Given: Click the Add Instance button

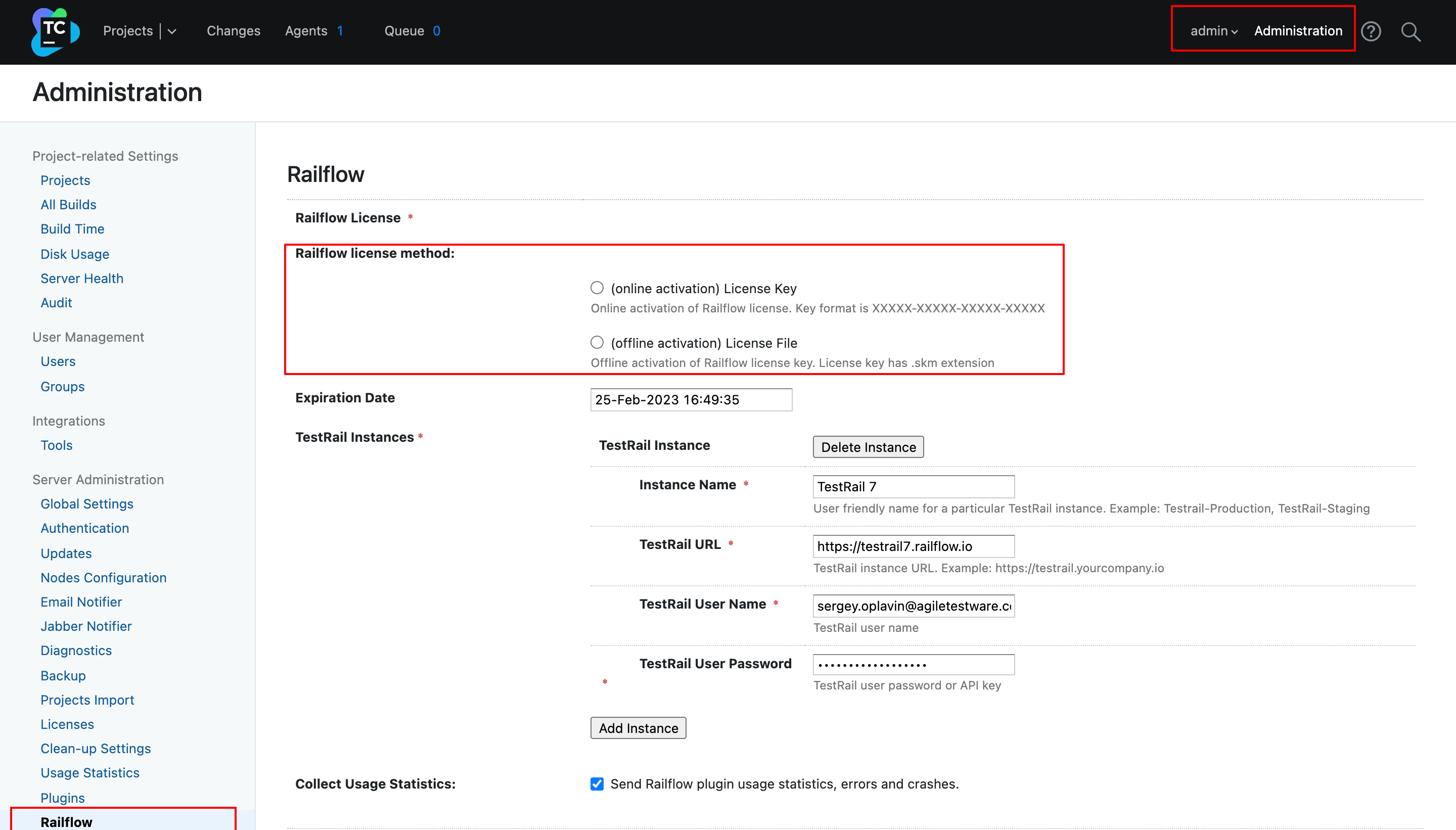Looking at the screenshot, I should [639, 728].
